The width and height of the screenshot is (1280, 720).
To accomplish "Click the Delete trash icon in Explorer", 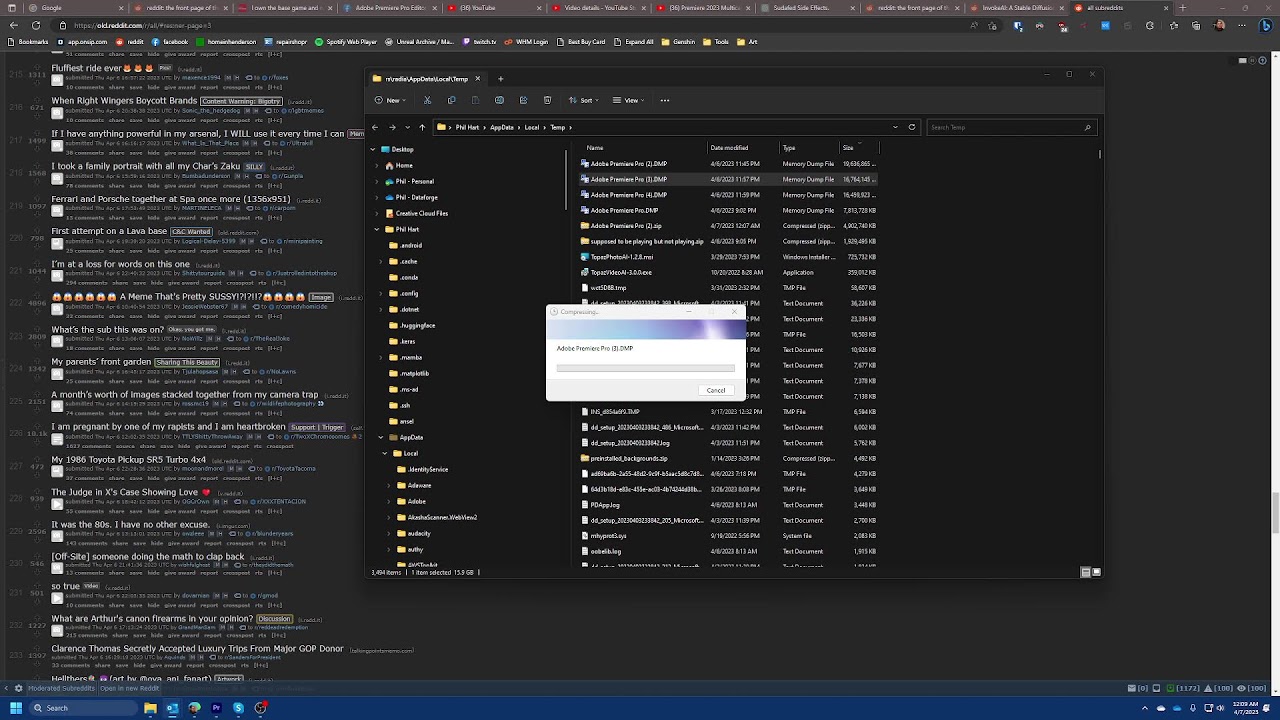I will (x=547, y=100).
